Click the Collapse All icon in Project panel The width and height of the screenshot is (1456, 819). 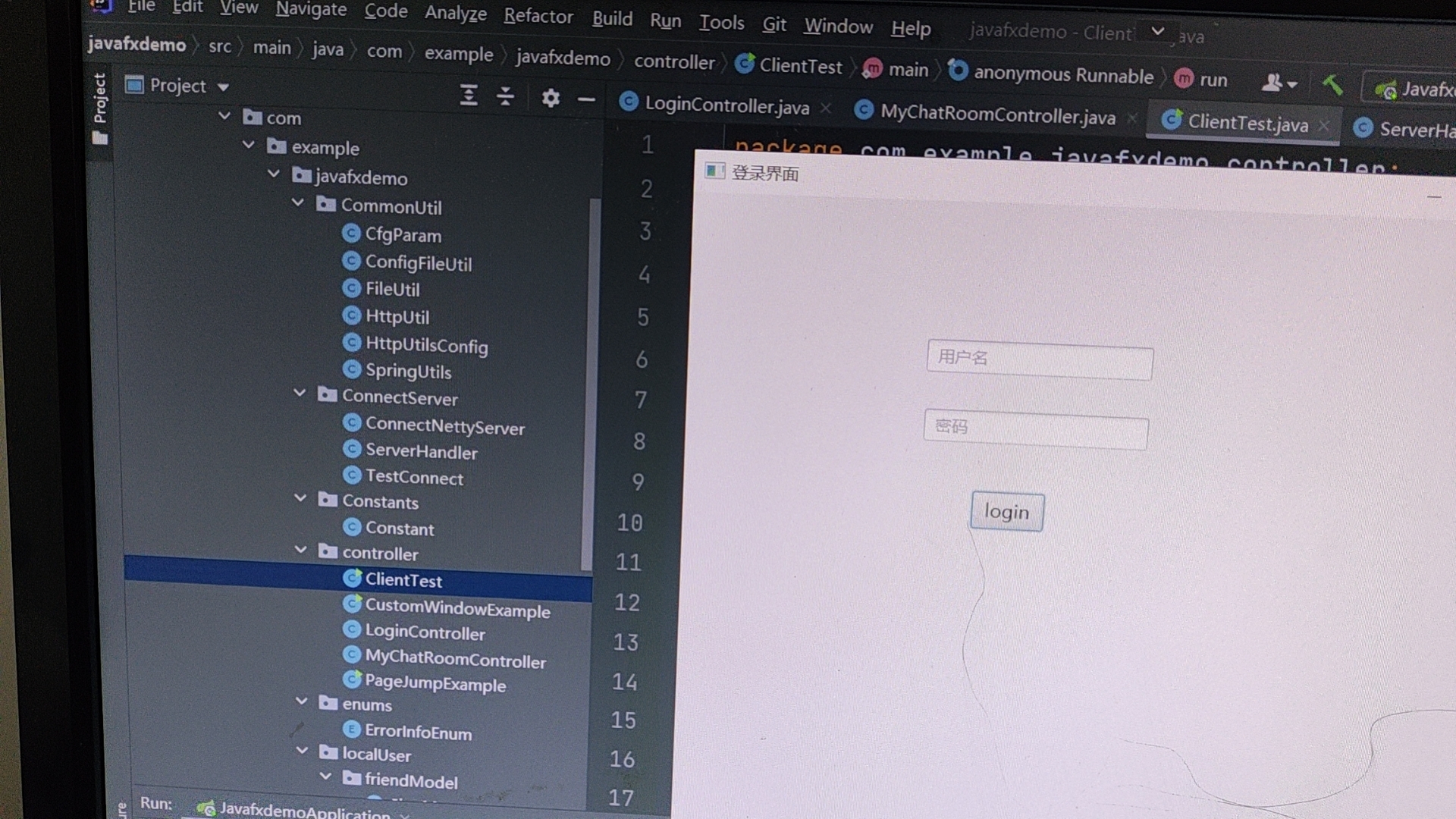pos(505,96)
